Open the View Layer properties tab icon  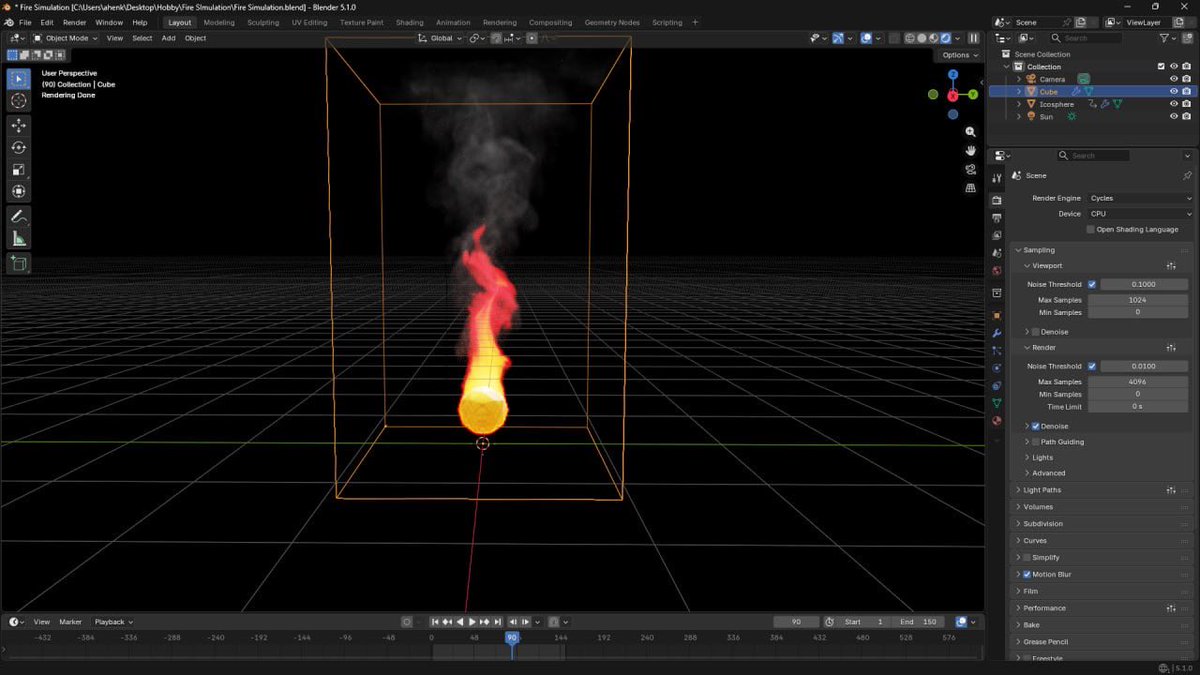tap(996, 236)
